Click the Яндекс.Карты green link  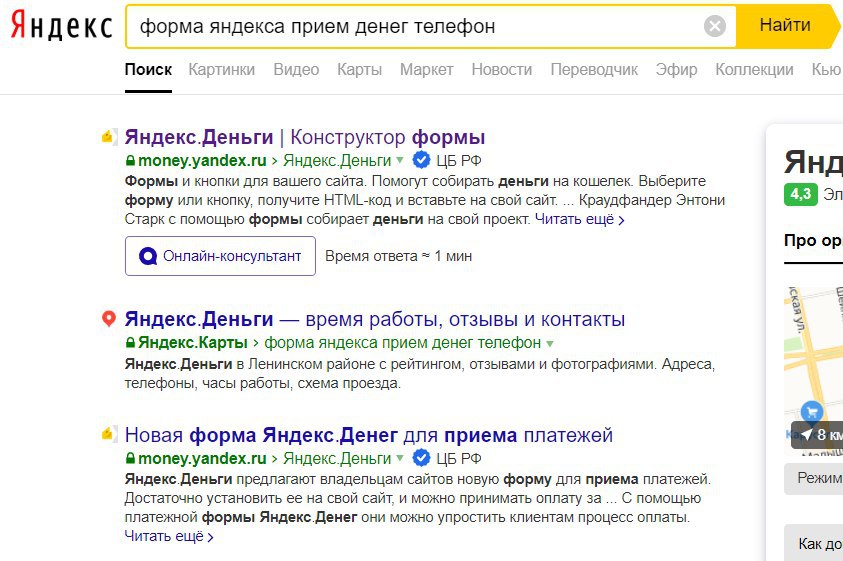click(x=193, y=343)
